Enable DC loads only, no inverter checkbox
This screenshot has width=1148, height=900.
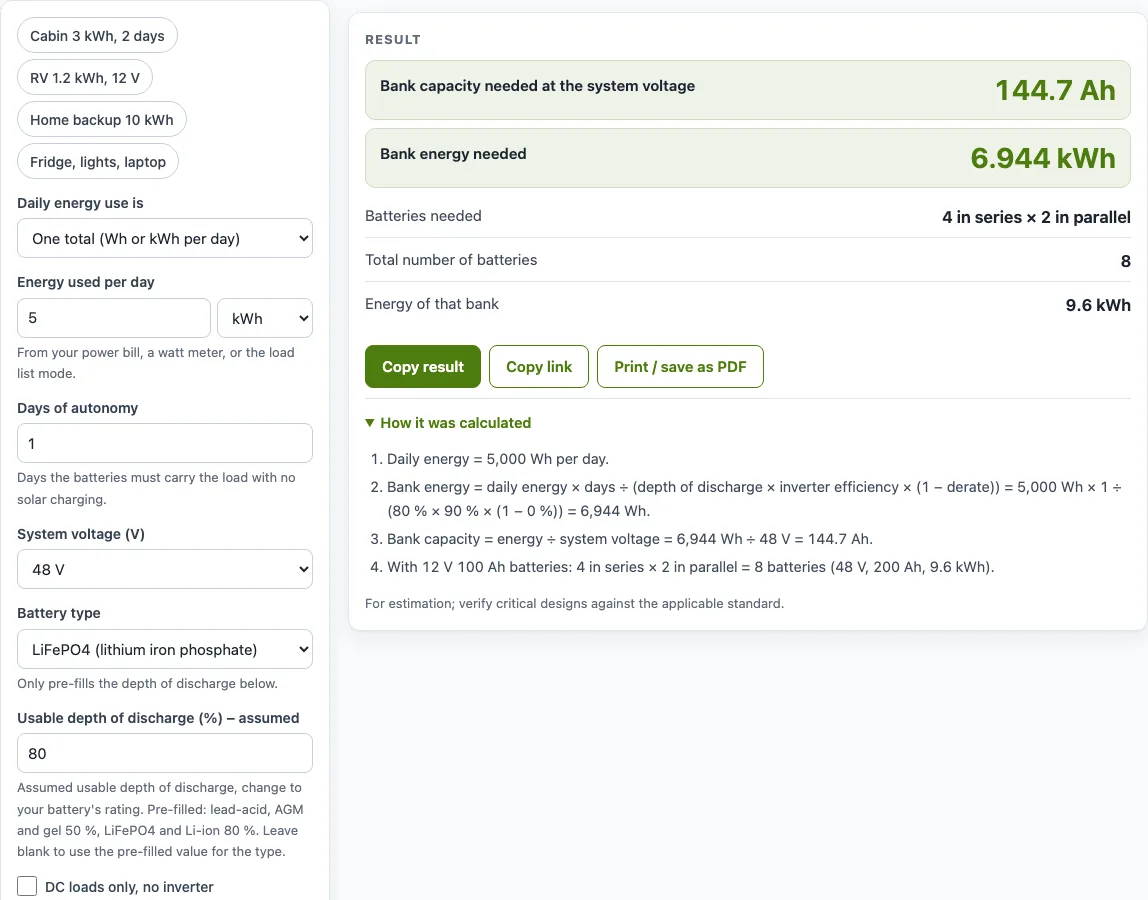27,886
